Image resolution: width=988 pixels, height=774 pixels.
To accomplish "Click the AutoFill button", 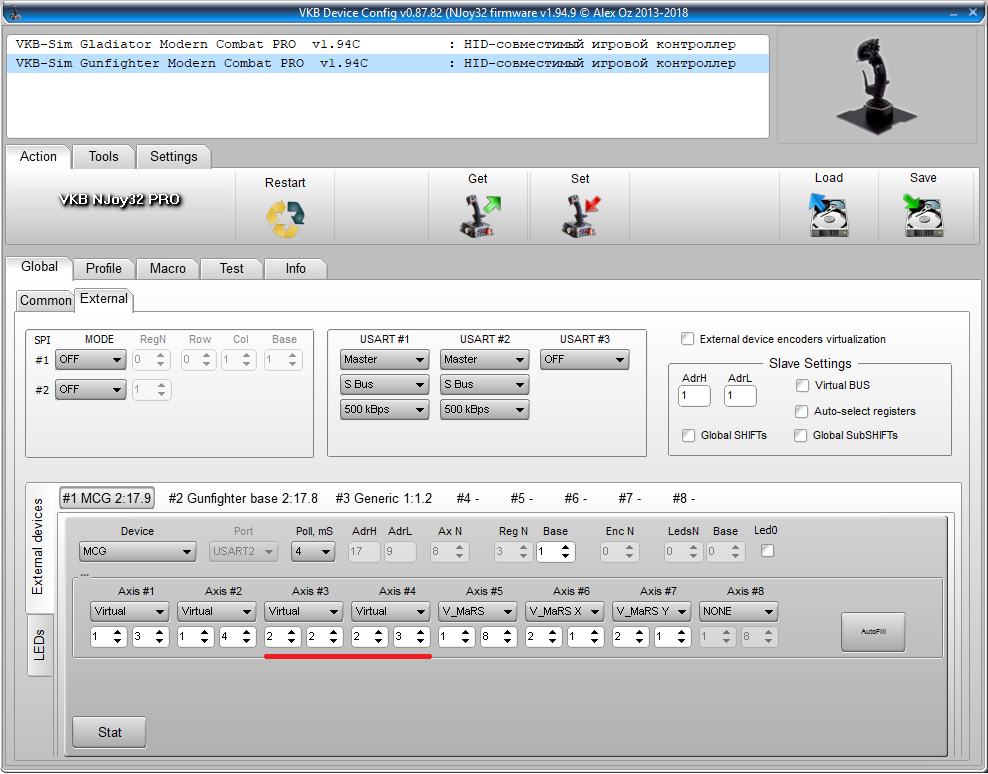I will (872, 632).
